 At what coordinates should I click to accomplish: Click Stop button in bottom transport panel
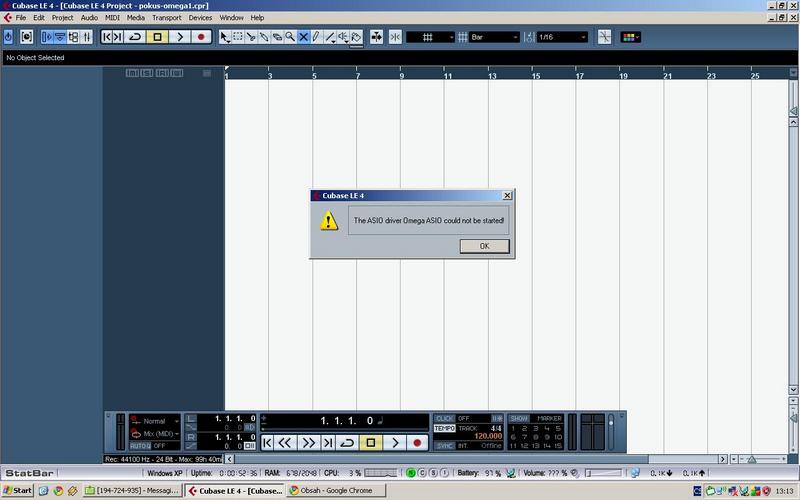click(x=370, y=442)
